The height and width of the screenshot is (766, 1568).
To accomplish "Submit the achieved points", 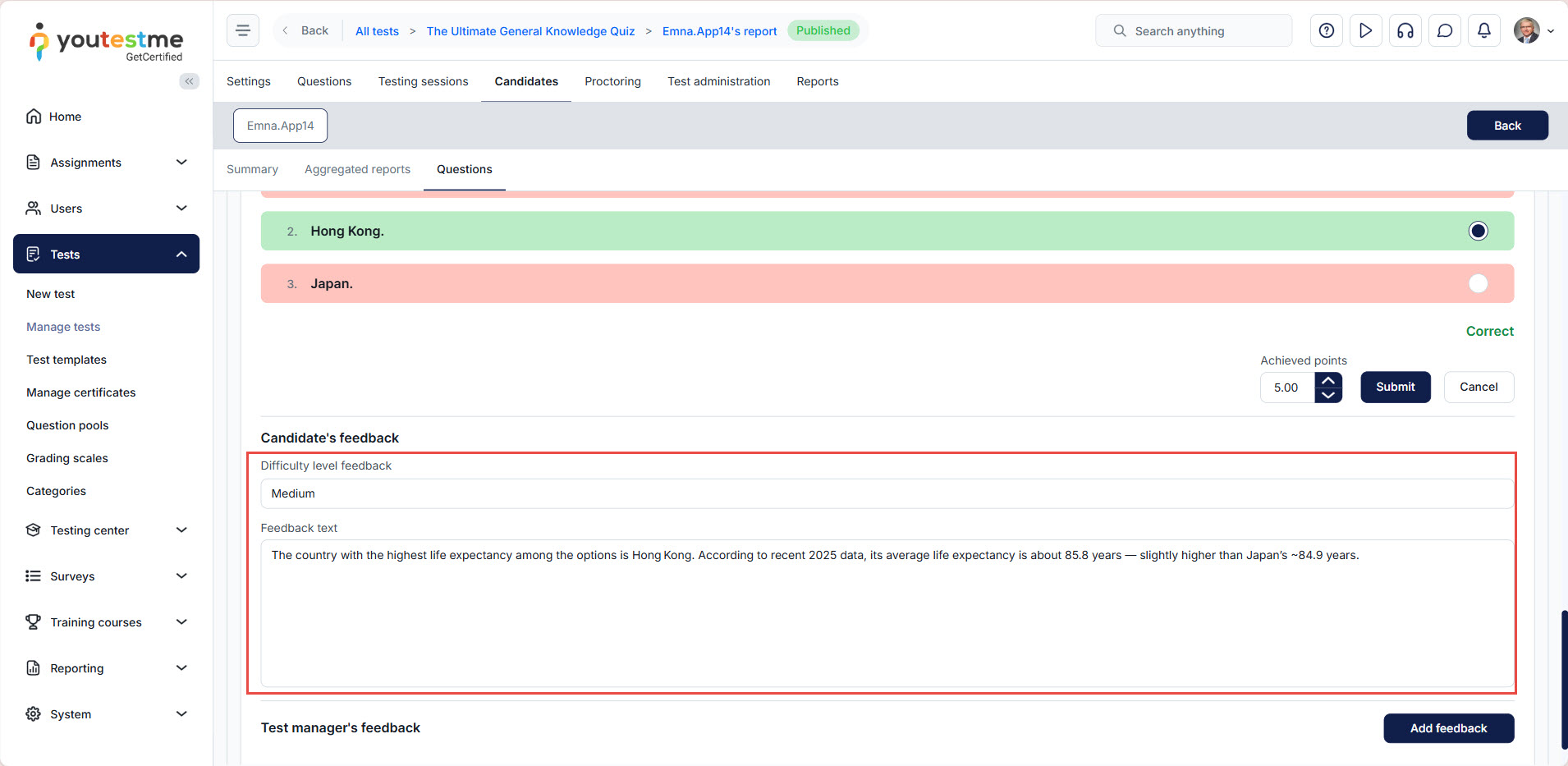I will click(1395, 387).
